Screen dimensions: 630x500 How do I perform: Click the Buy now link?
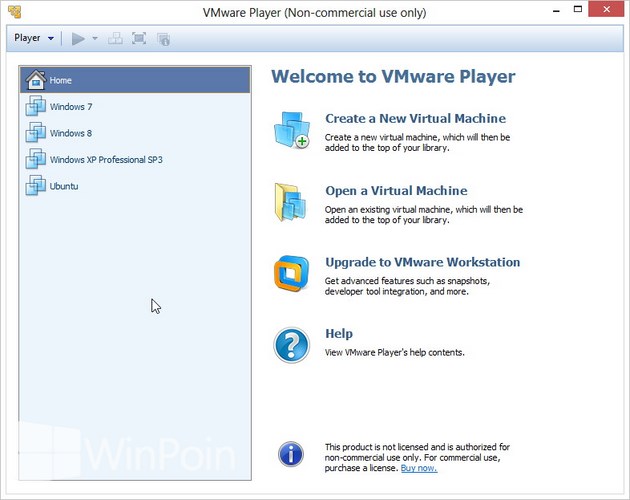419,468
